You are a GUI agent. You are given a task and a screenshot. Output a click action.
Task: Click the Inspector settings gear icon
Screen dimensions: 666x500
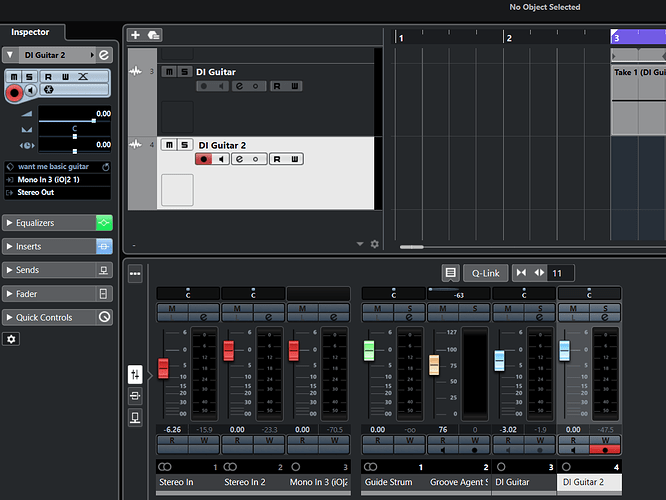(11, 339)
